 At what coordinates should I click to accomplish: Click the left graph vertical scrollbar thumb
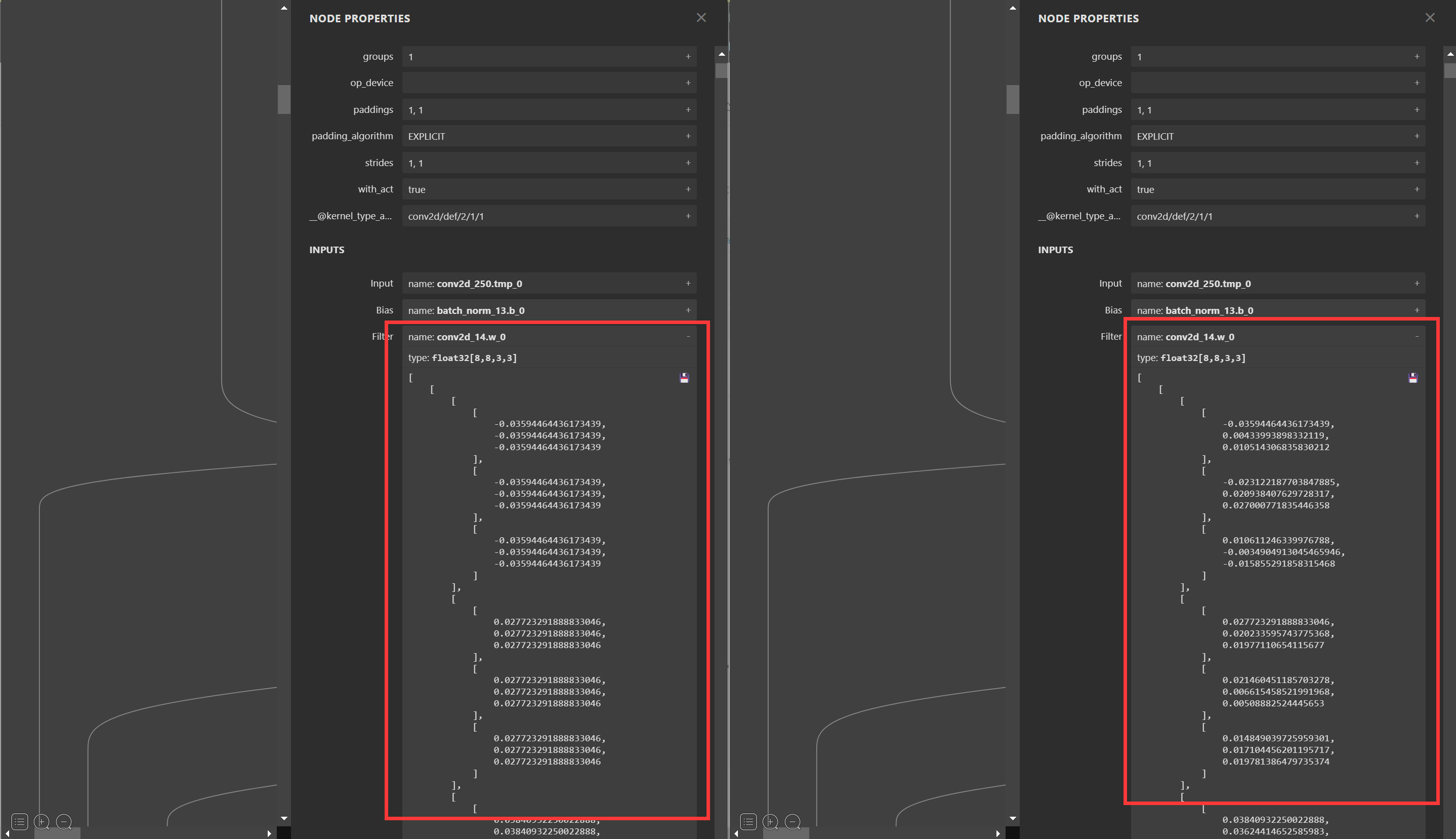[x=283, y=99]
